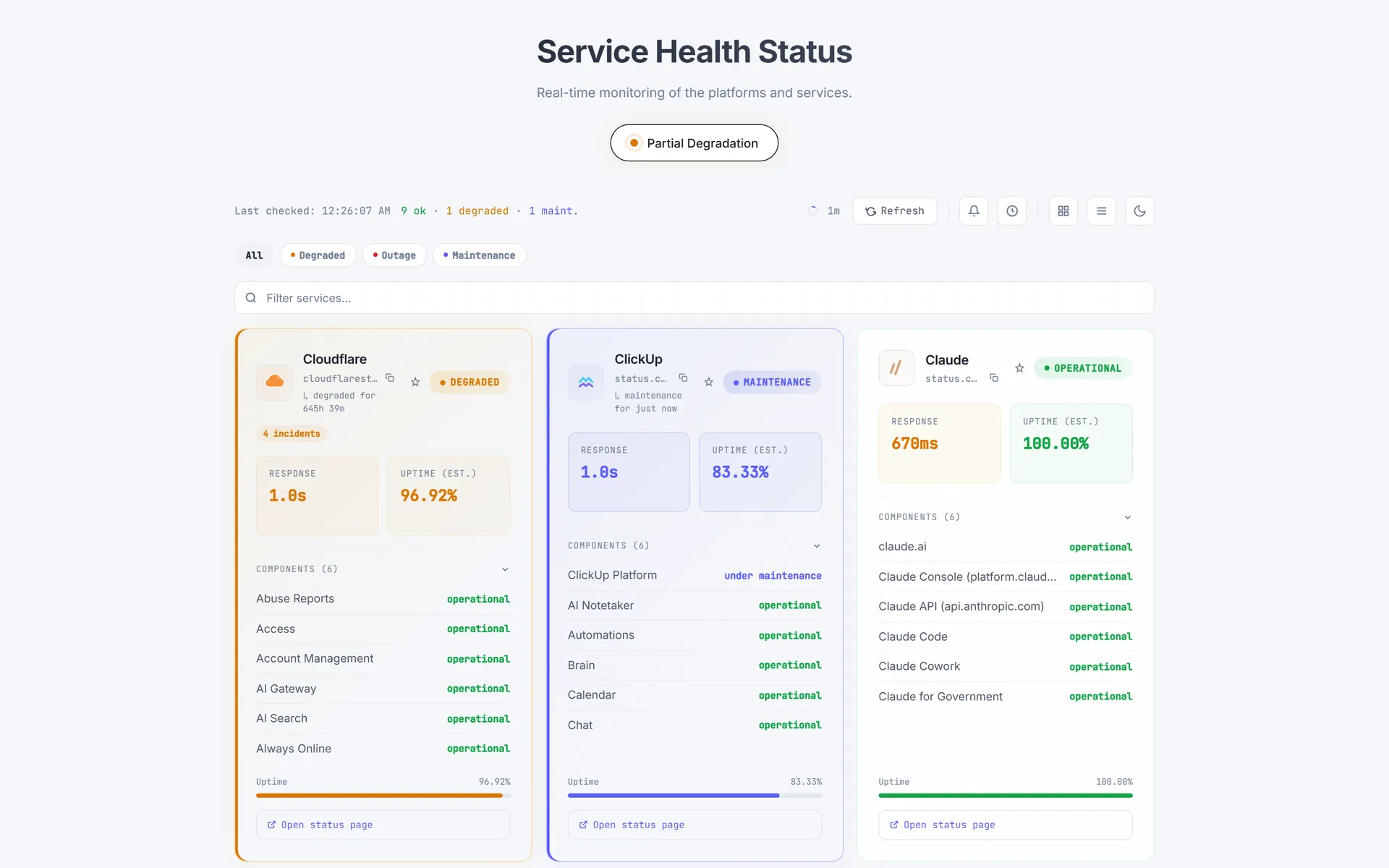The image size is (1389, 868).
Task: Switch to list view layout
Action: click(1102, 211)
